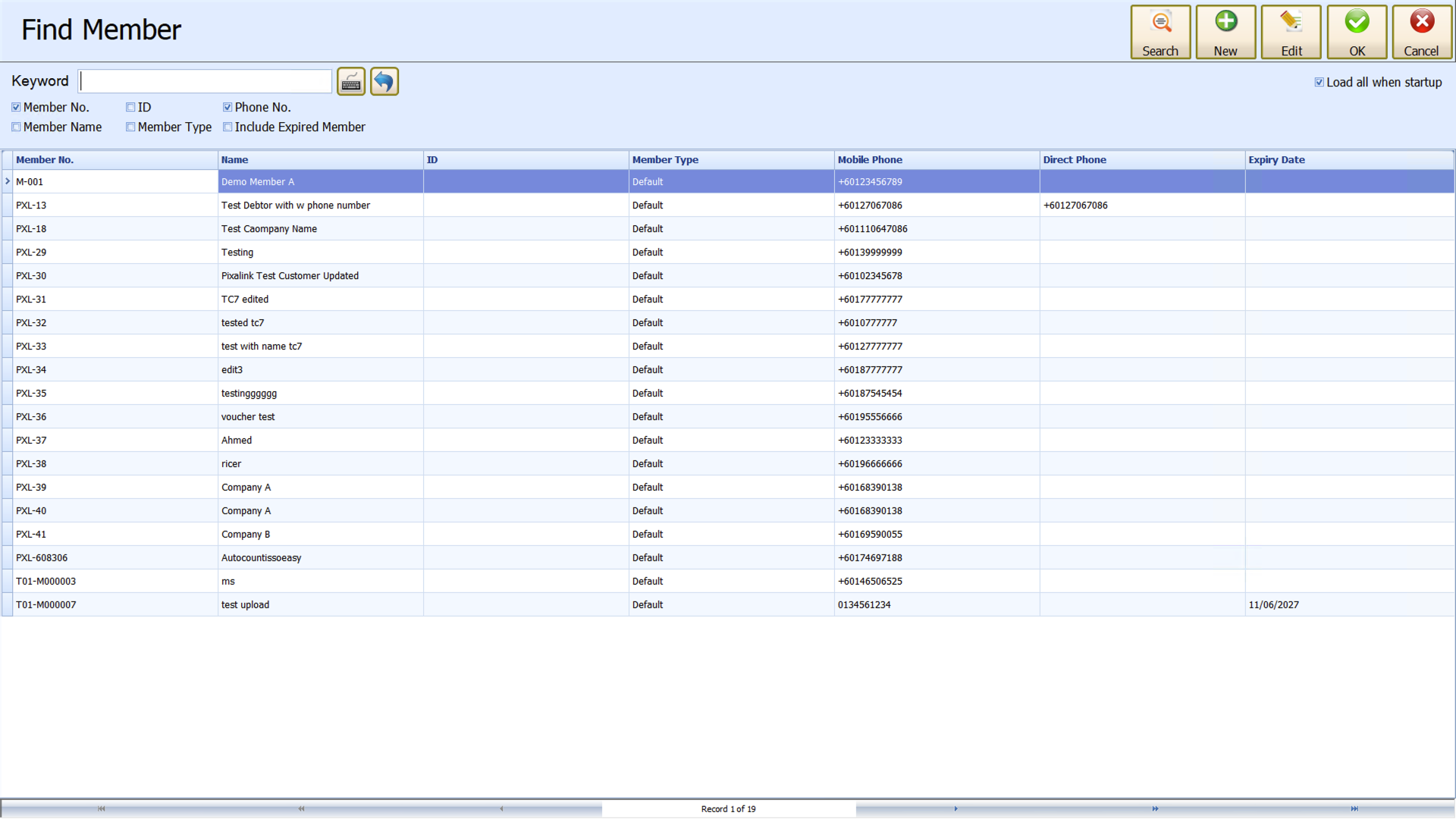Click the Edit pencil button
The width and height of the screenshot is (1456, 819).
pyautogui.click(x=1291, y=33)
